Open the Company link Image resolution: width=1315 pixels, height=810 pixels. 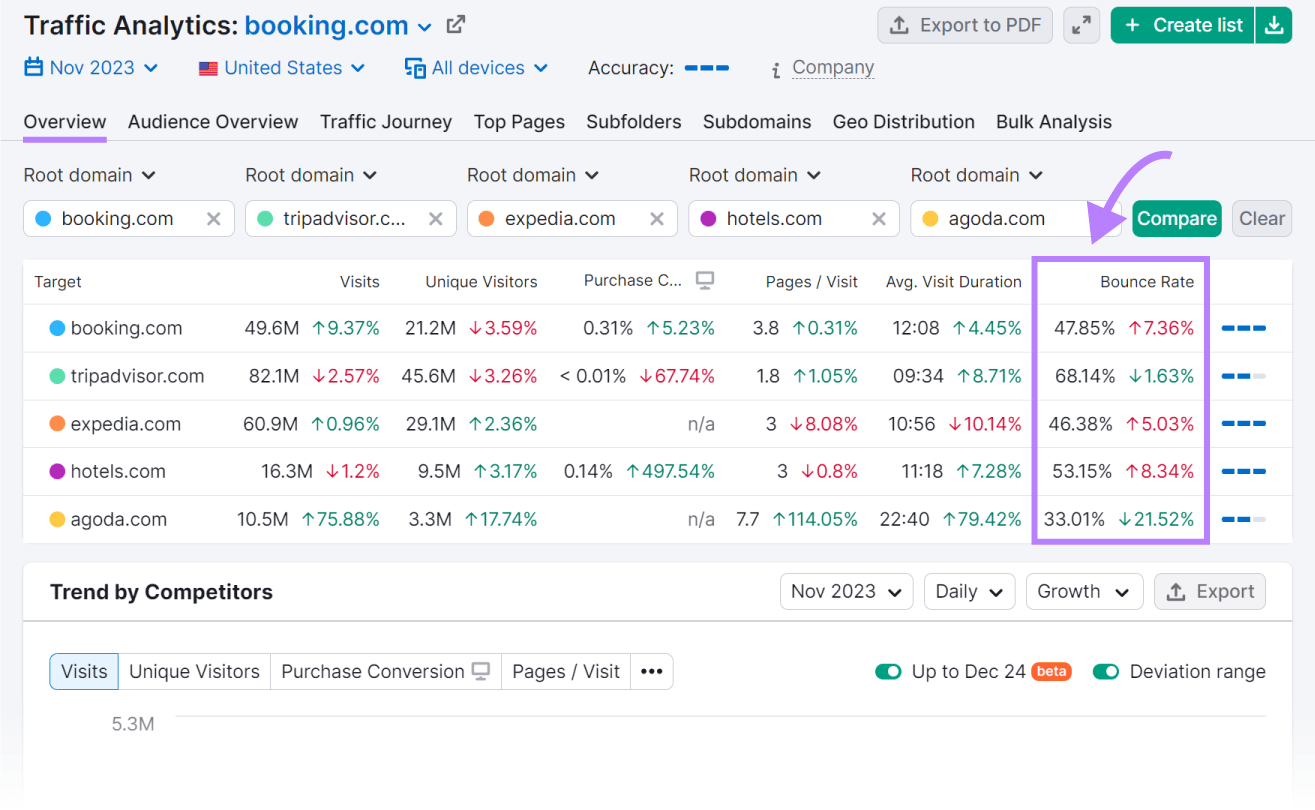click(832, 67)
